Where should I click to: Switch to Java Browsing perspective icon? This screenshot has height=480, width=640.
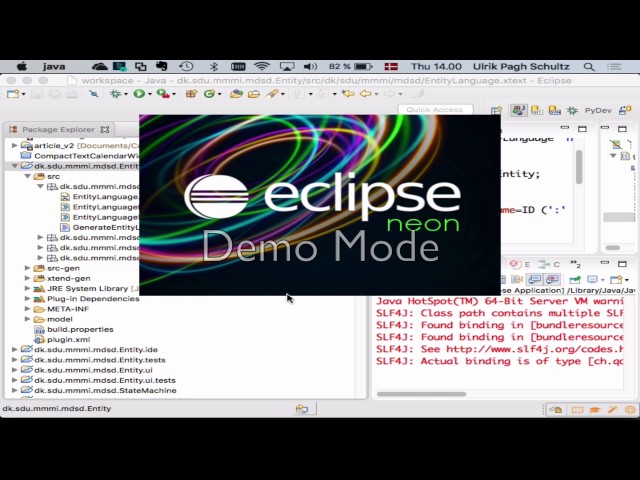click(537, 111)
